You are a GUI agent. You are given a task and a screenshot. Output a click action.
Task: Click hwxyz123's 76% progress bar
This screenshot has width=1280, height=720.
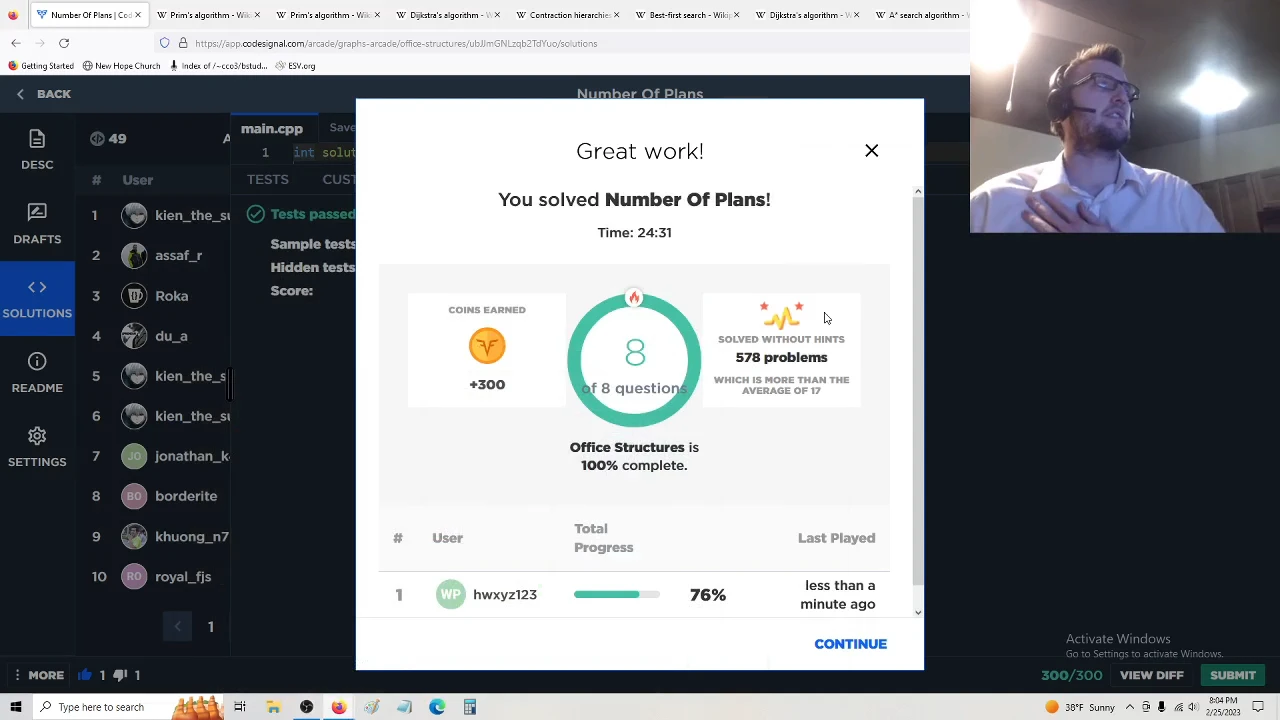pyautogui.click(x=617, y=595)
